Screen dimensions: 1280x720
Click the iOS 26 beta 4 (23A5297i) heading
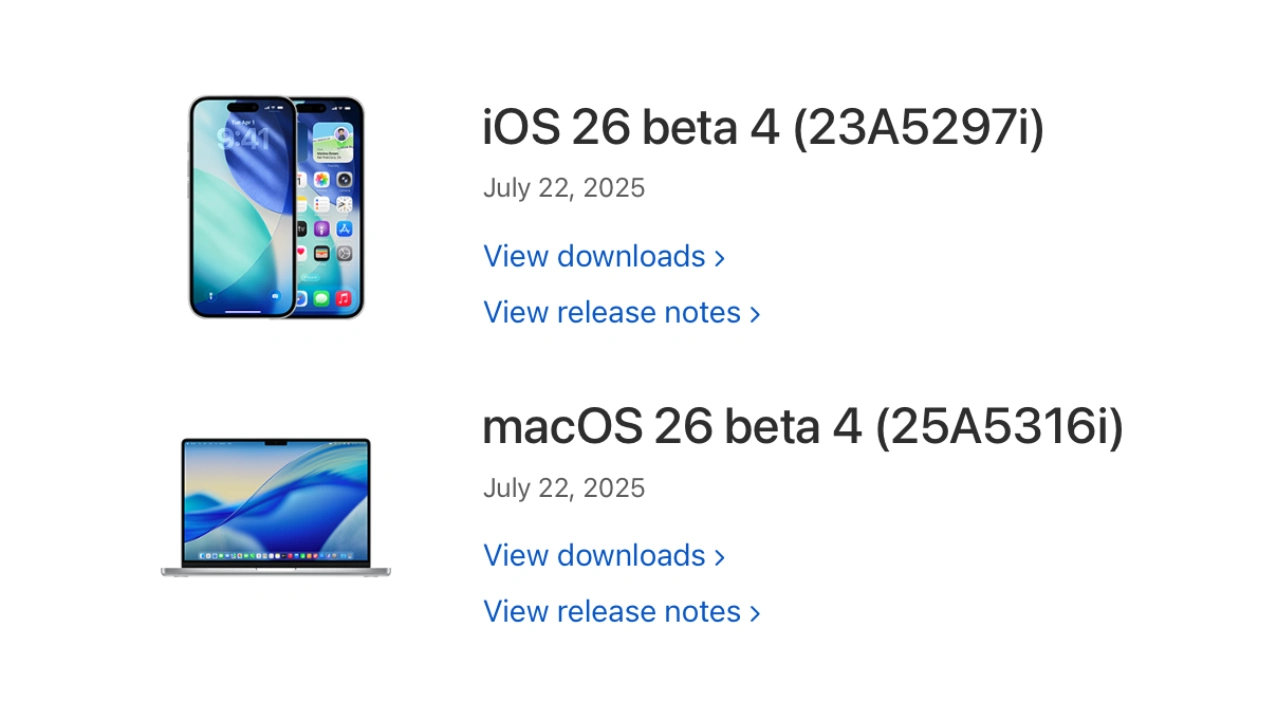[x=762, y=128]
